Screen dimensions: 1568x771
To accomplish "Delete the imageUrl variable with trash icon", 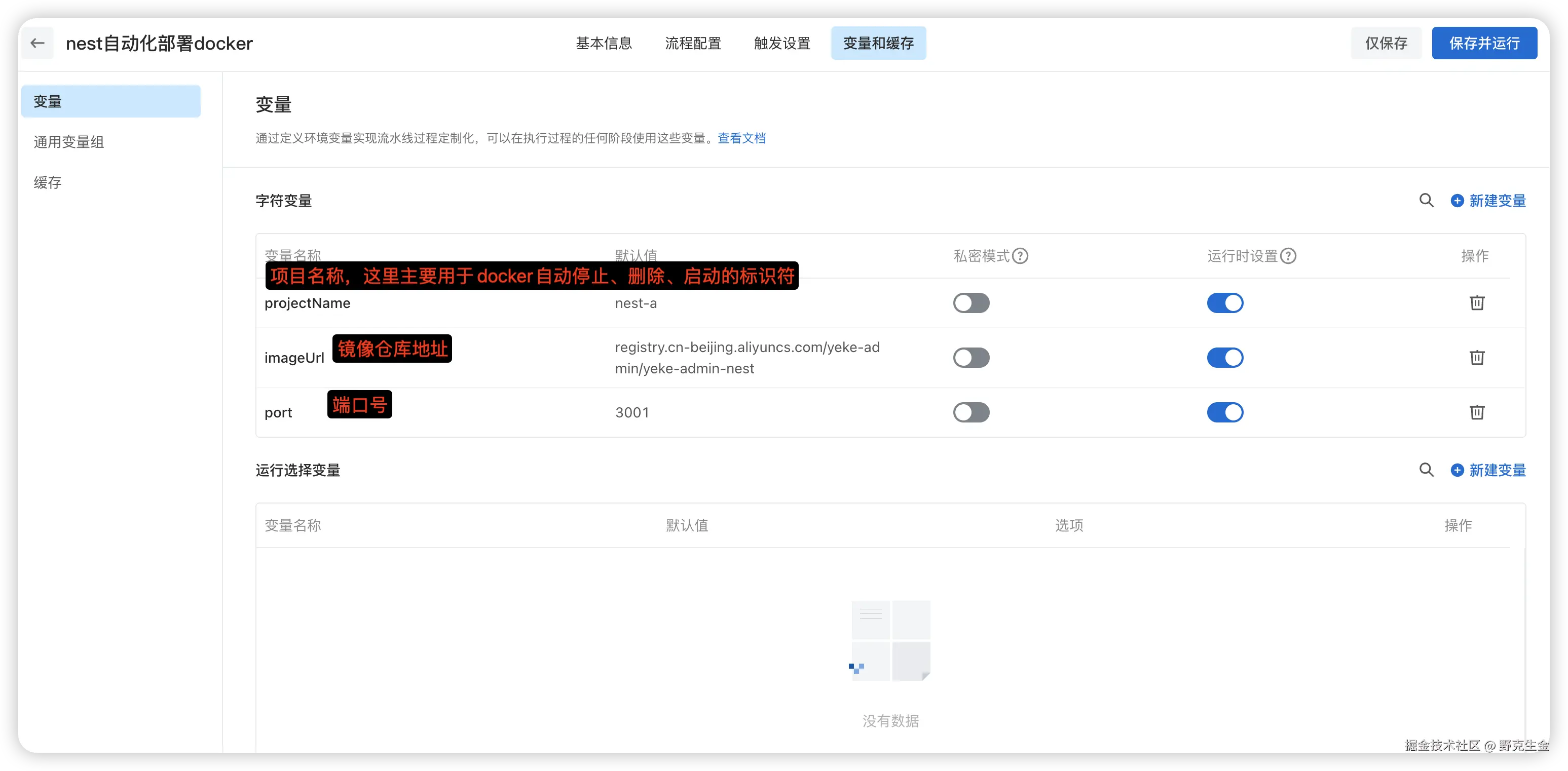I will 1477,358.
